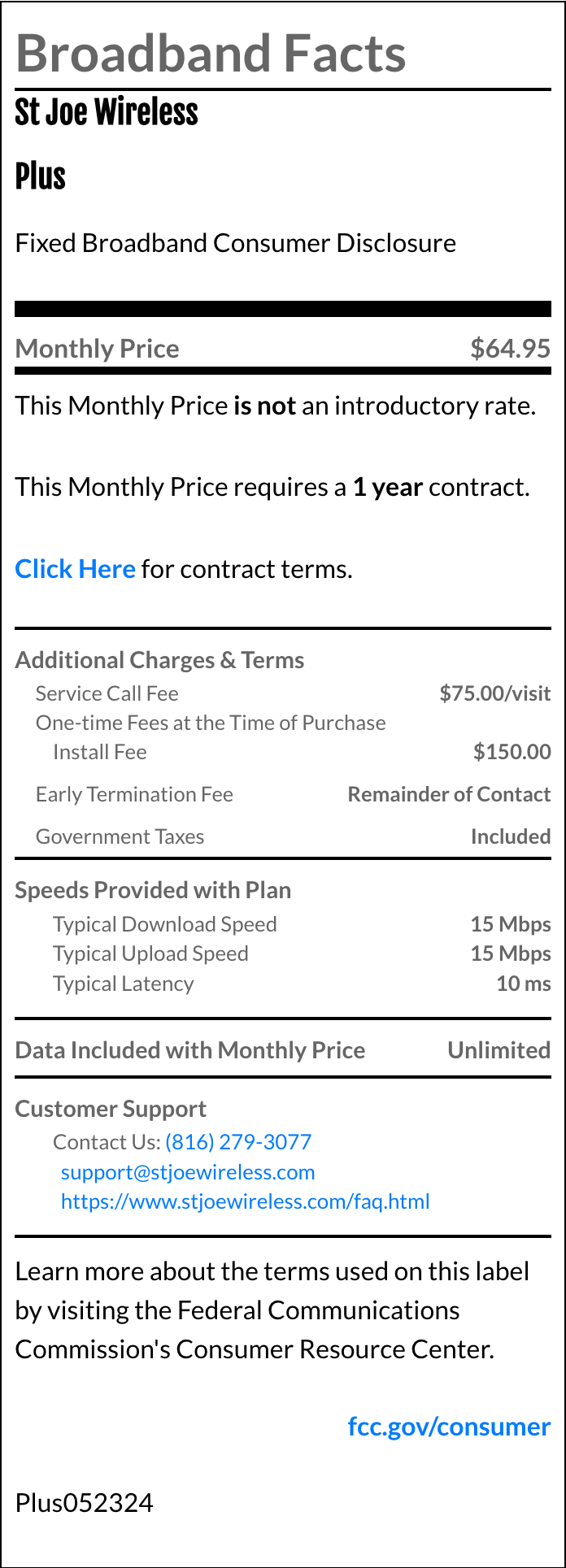
Task: Click the Unlimited data value
Action: tap(499, 1050)
